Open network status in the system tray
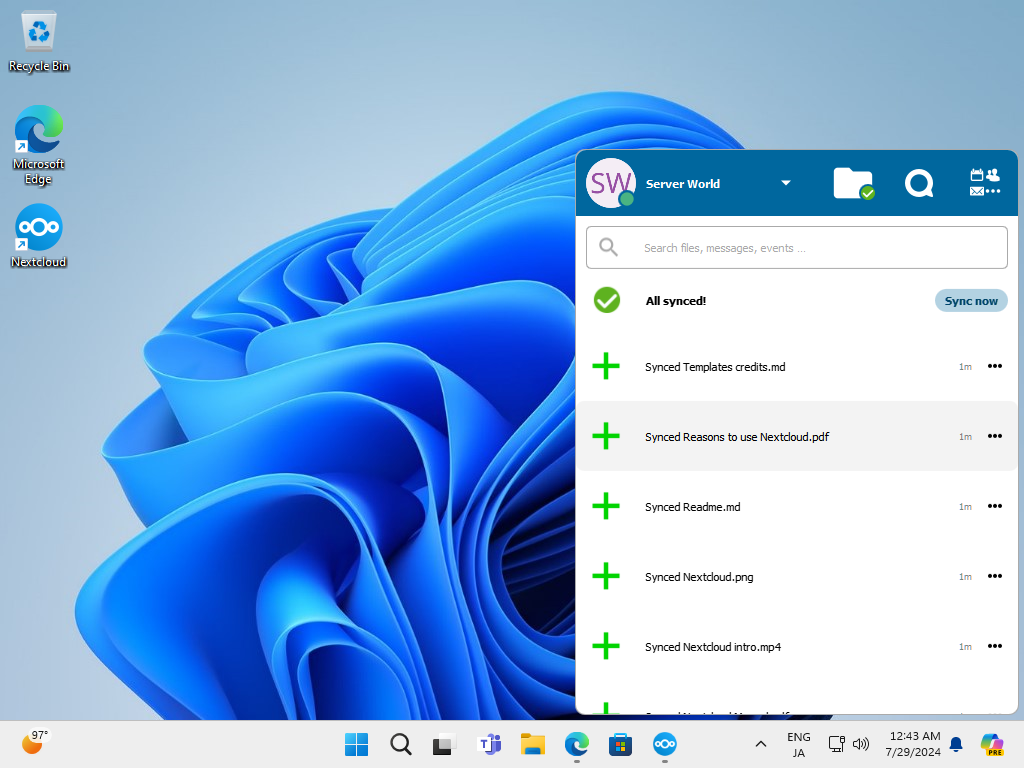The height and width of the screenshot is (768, 1024). (x=837, y=744)
